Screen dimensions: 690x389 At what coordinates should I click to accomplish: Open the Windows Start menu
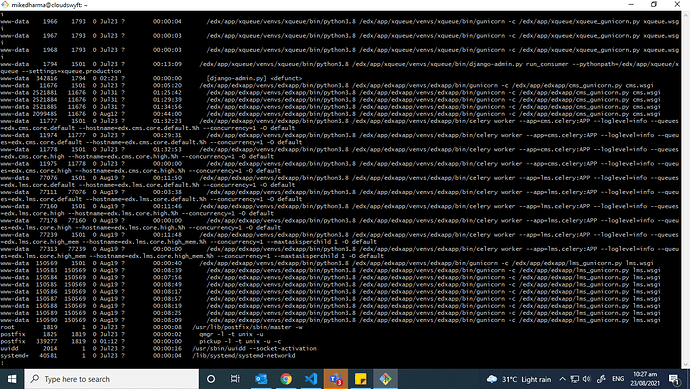(12, 379)
